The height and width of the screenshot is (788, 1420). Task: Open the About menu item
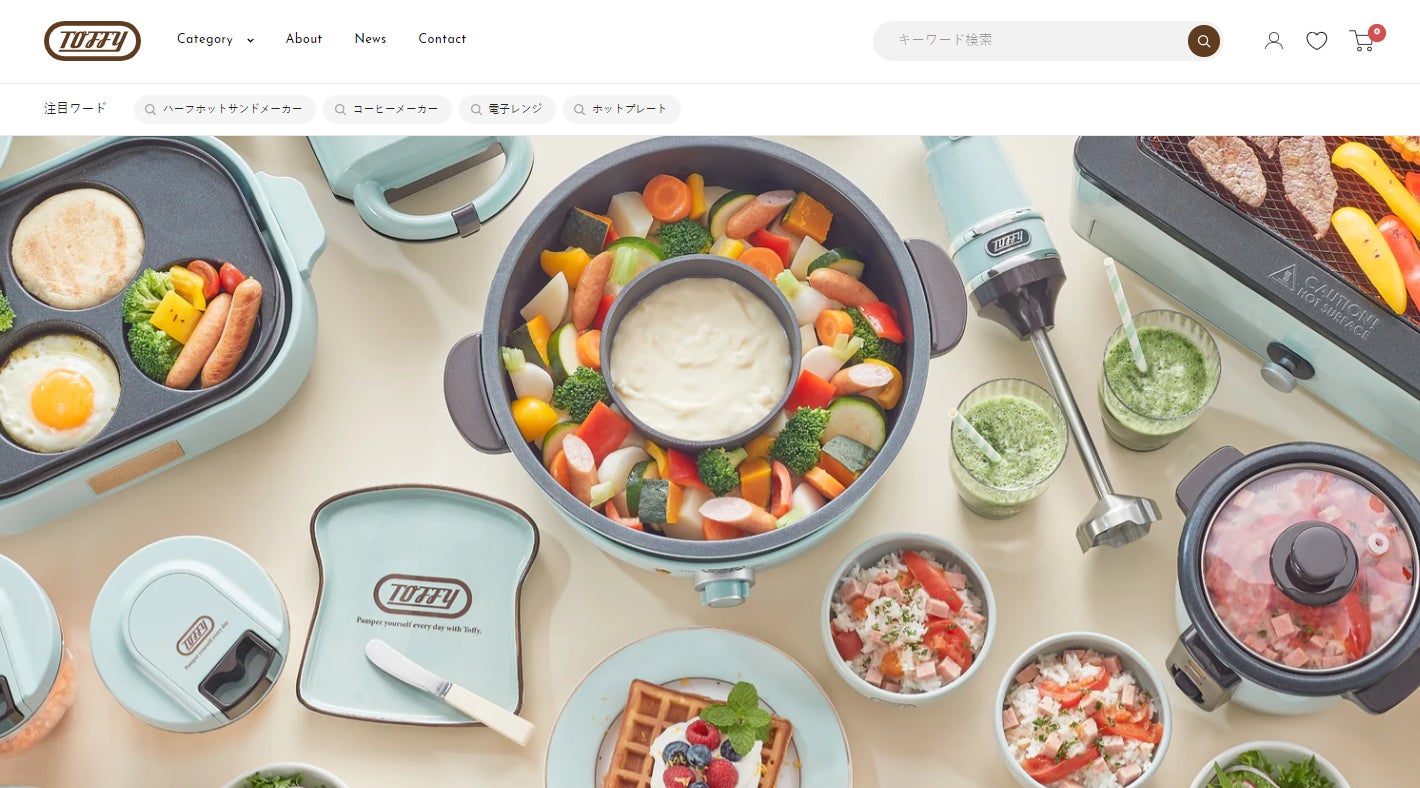(304, 39)
